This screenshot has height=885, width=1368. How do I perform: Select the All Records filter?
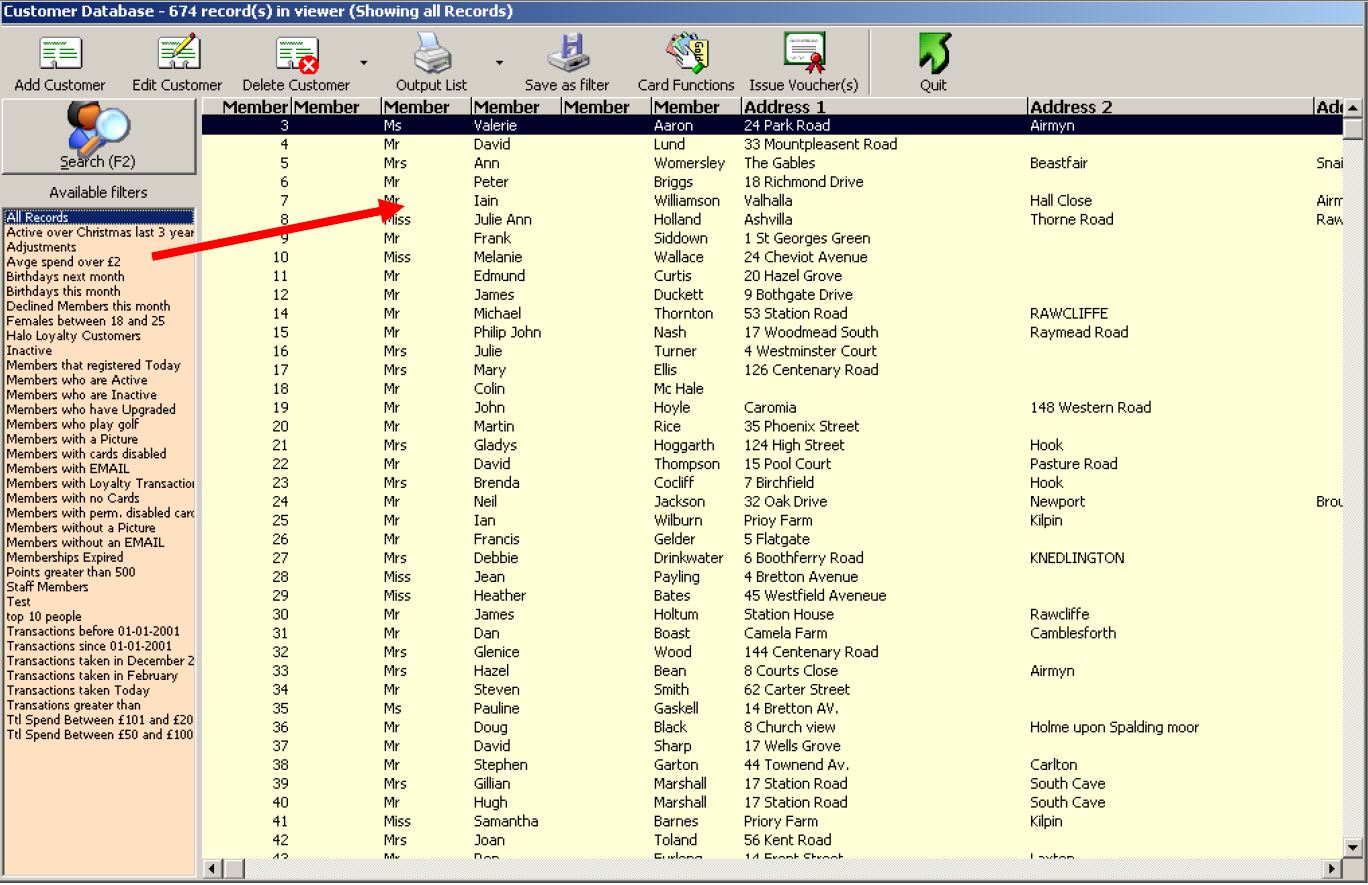[x=99, y=217]
